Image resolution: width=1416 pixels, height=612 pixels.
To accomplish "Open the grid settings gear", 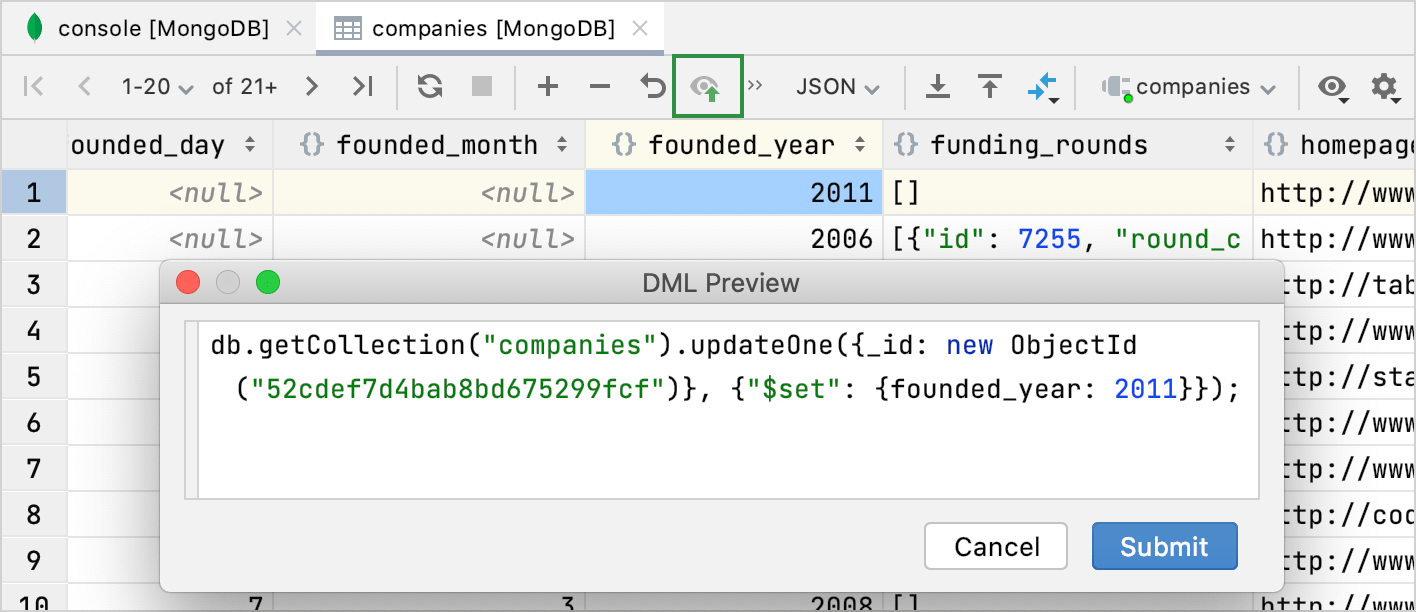I will 1384,87.
